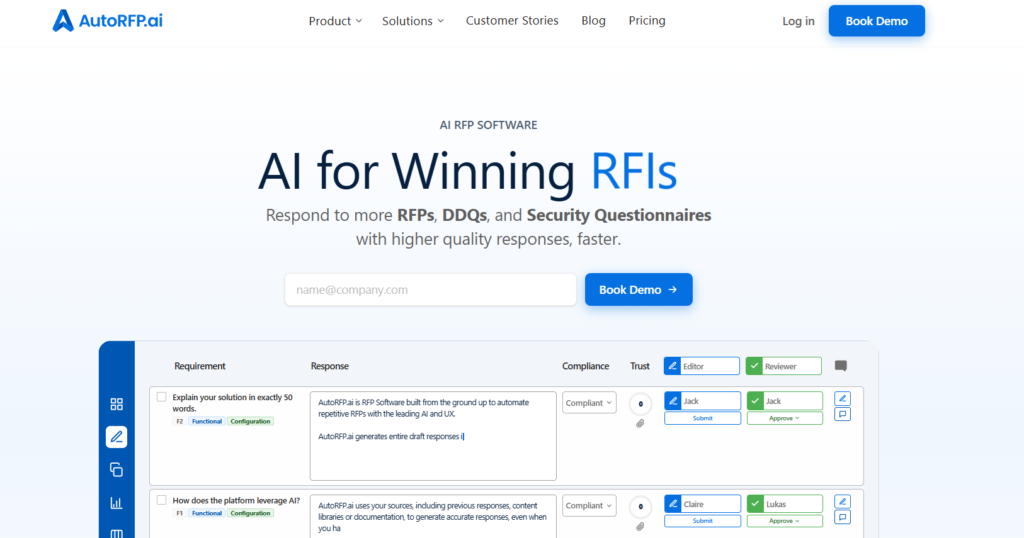Open Compliant dropdown in 'How does the platform' row

(589, 505)
